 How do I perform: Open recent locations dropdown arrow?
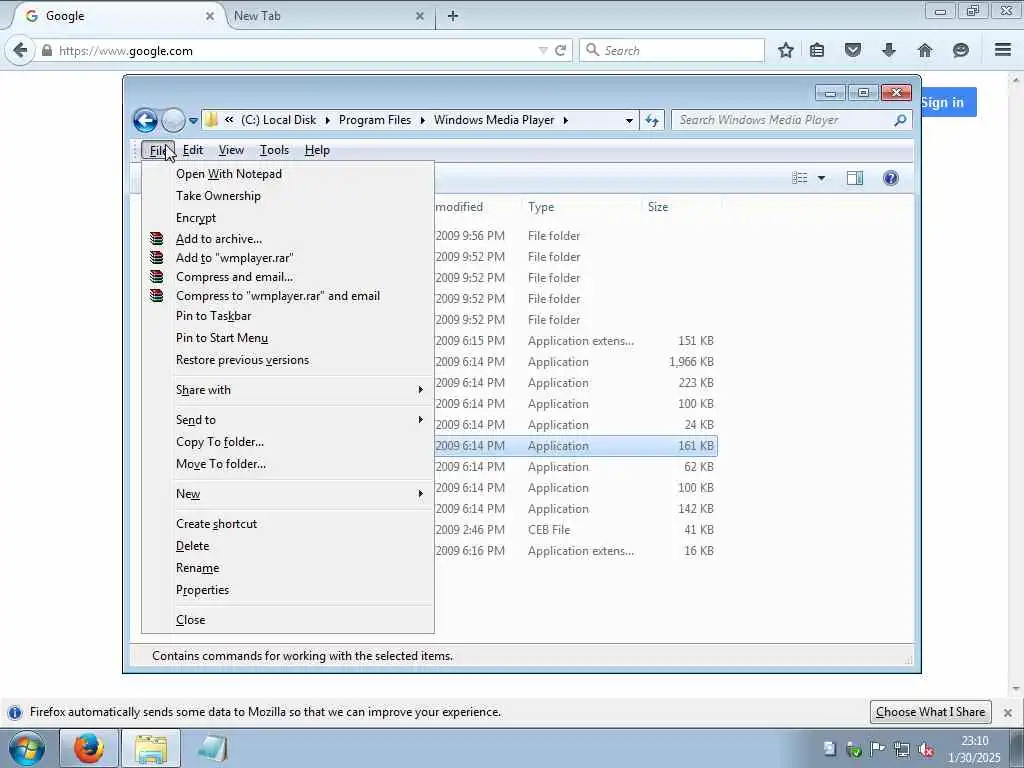point(193,121)
